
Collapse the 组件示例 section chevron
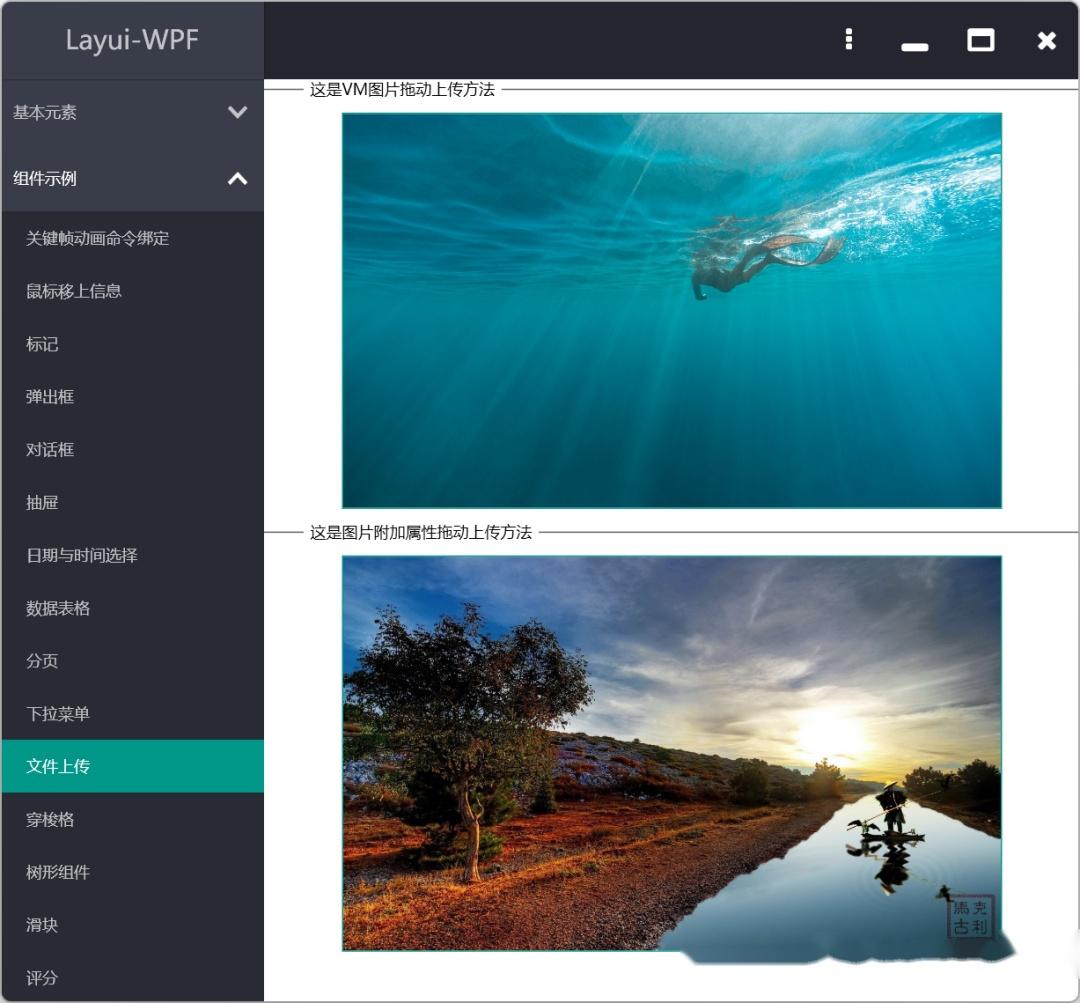(237, 180)
